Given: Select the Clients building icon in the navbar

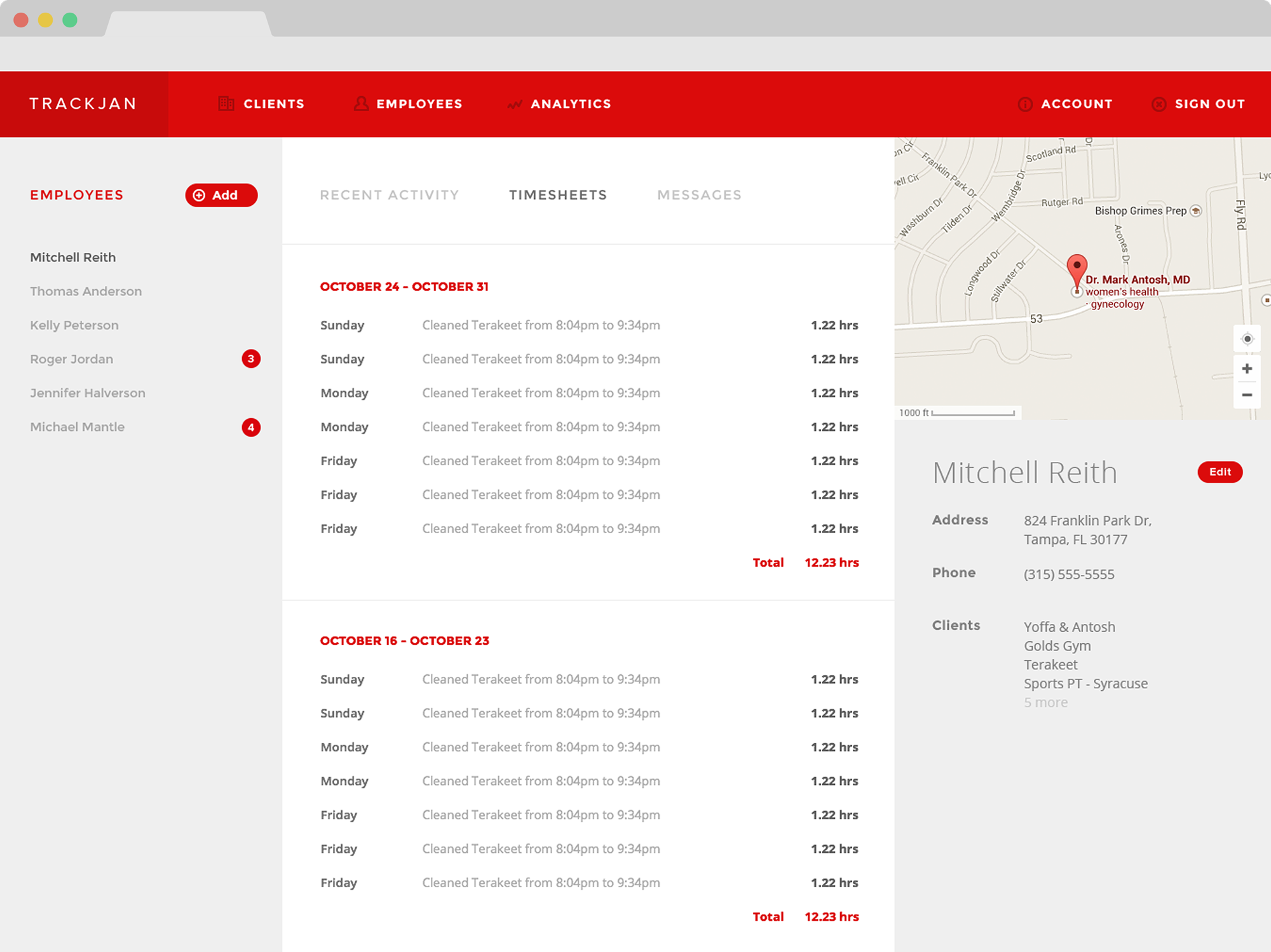Looking at the screenshot, I should point(226,104).
